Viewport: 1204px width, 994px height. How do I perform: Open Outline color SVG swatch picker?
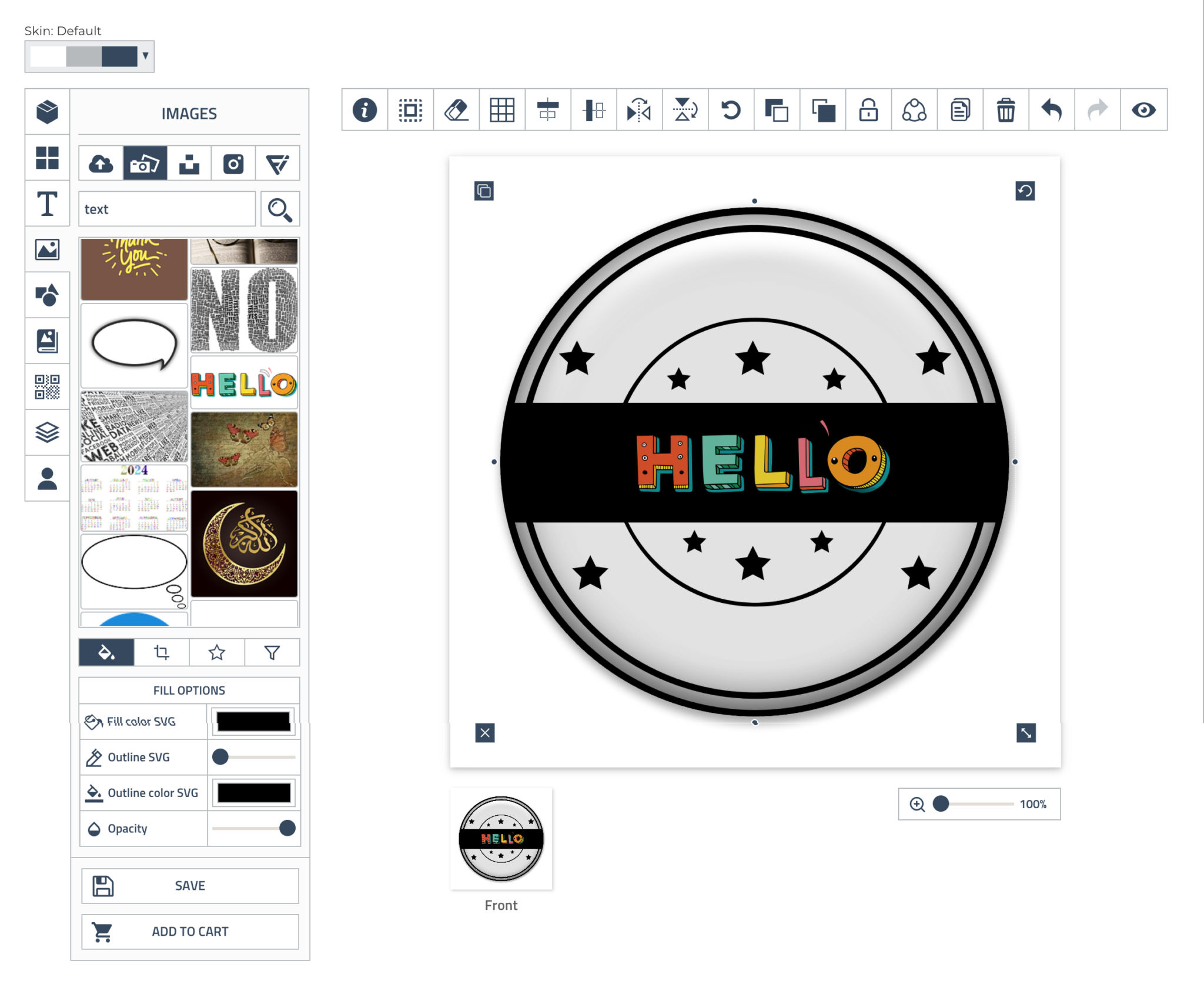[253, 792]
